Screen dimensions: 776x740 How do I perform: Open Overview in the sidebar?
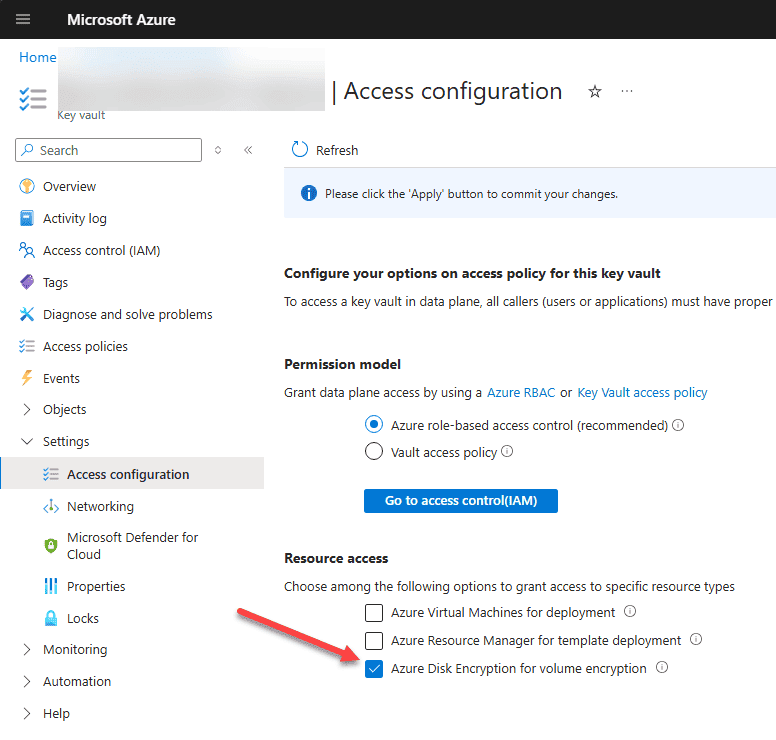69,187
